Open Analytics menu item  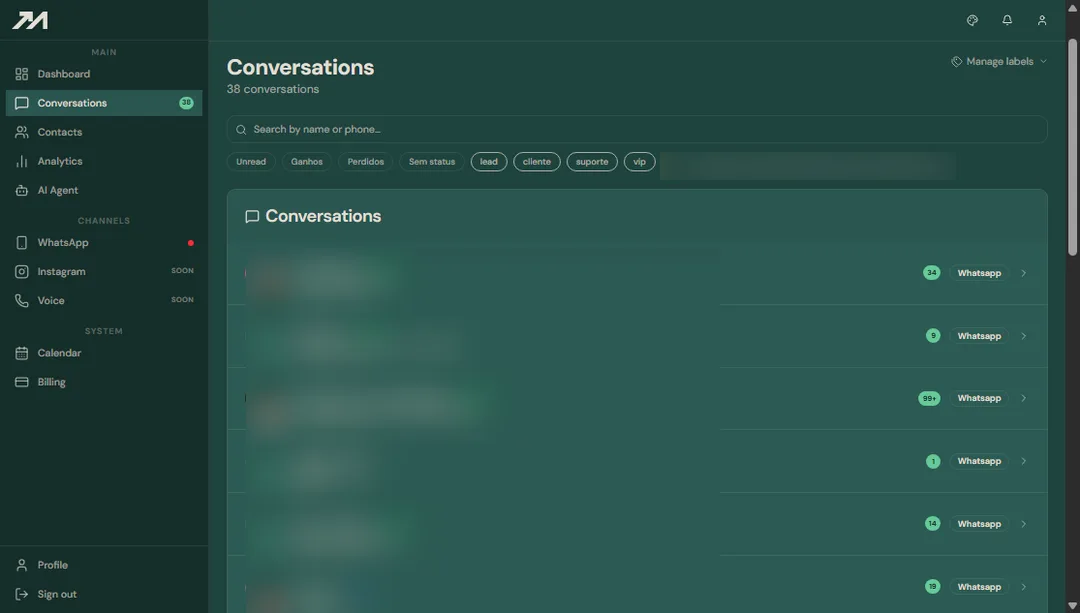click(104, 161)
